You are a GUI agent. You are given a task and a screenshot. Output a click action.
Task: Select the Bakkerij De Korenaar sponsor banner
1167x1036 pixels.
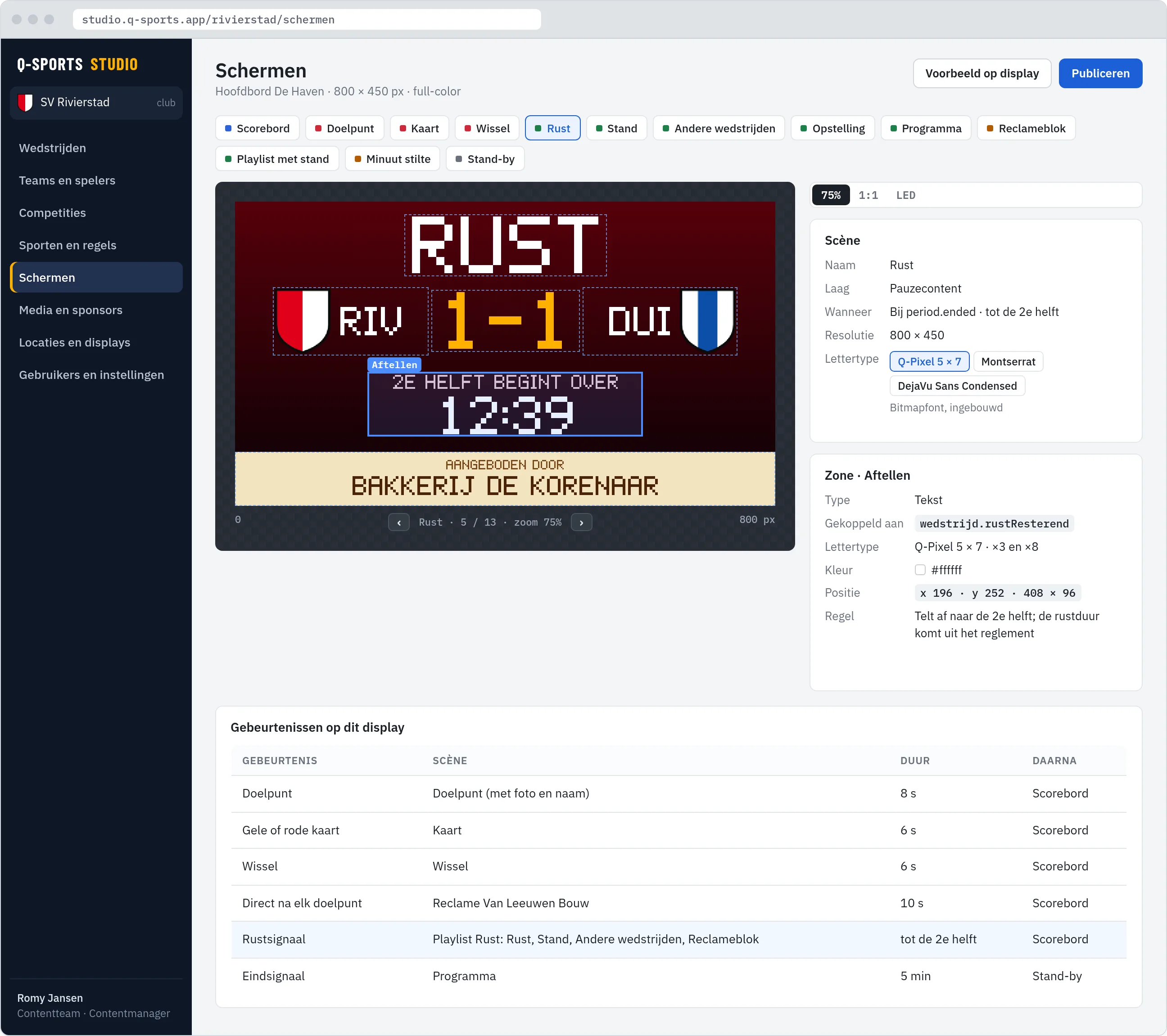point(505,478)
